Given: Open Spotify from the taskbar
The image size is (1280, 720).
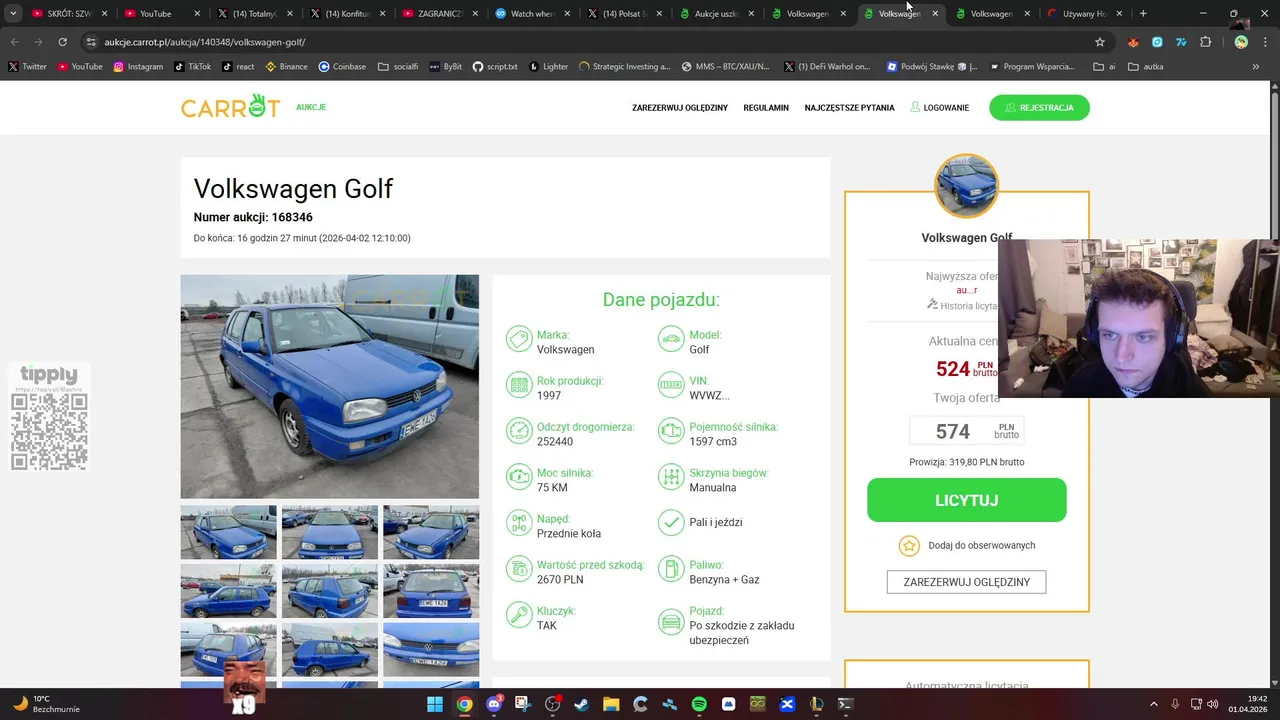Looking at the screenshot, I should click(699, 704).
